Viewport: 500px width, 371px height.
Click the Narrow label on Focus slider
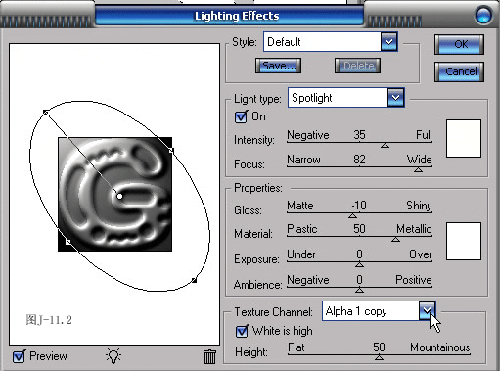tap(304, 159)
